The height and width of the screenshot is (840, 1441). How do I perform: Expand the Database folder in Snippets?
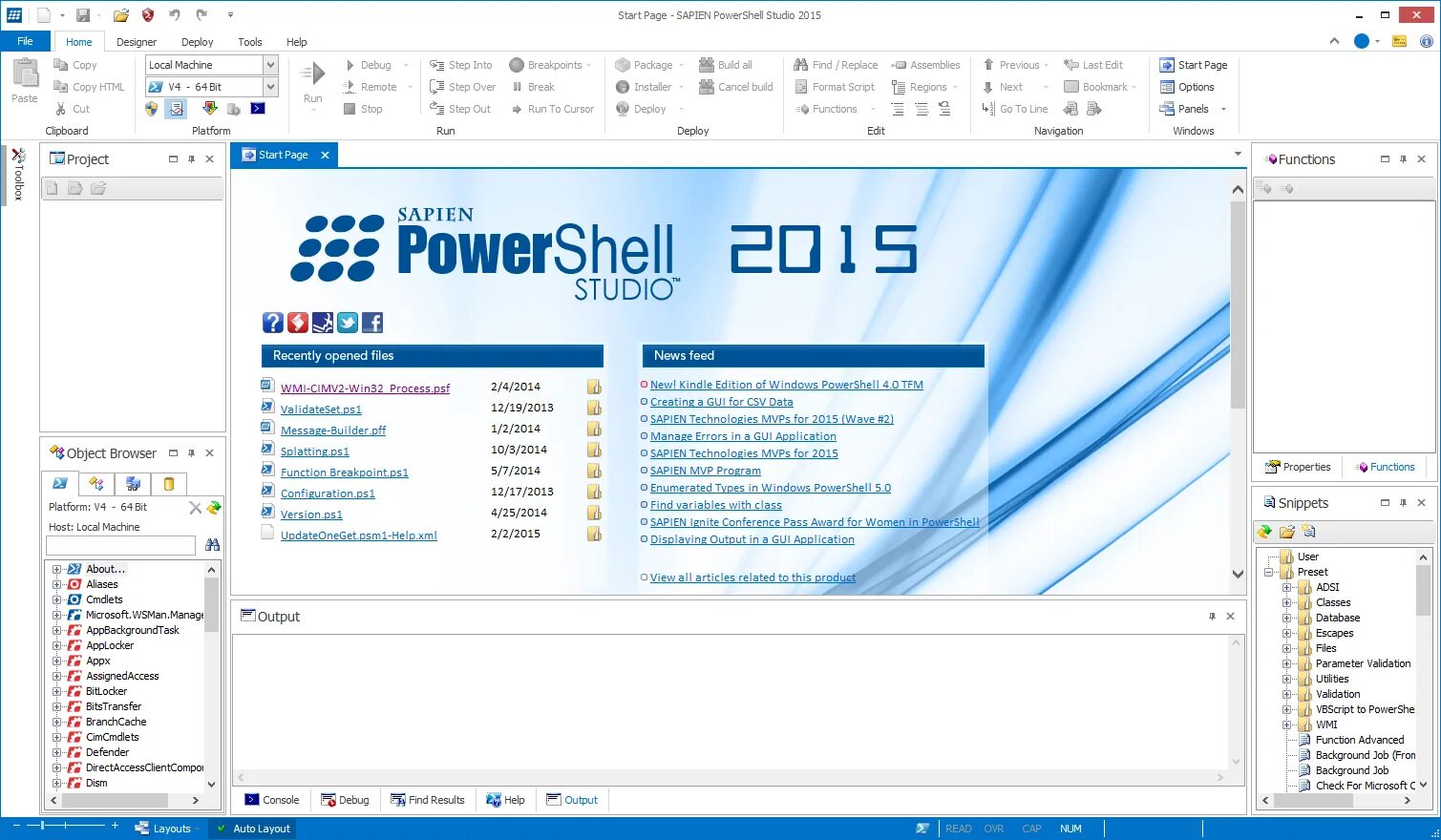tap(1287, 618)
